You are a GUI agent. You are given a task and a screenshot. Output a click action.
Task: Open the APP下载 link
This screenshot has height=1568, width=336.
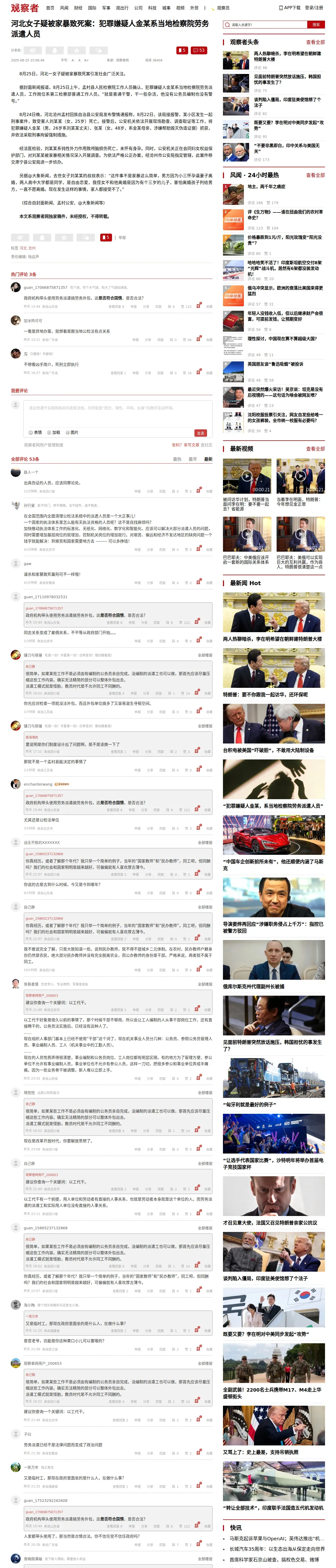pos(290,8)
